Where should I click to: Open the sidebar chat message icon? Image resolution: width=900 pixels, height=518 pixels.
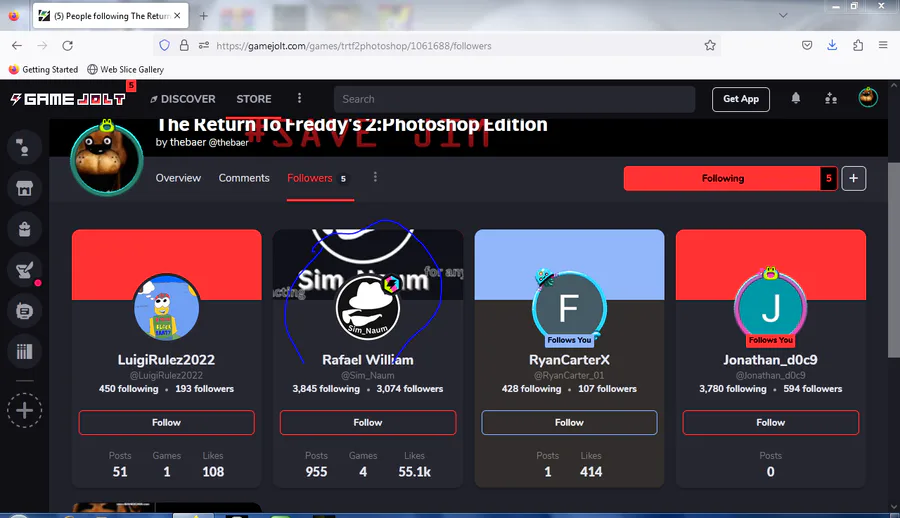point(24,311)
